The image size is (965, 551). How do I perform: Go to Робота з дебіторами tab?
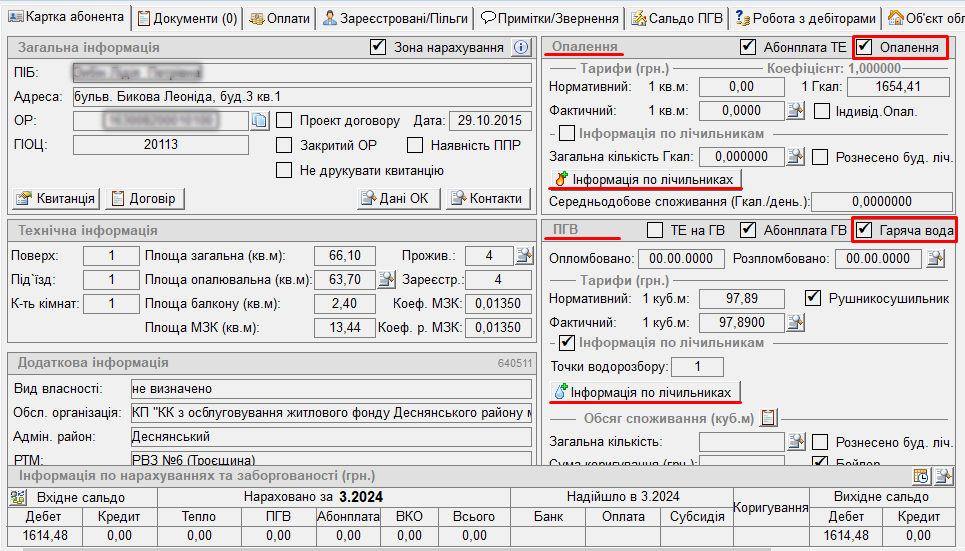[806, 18]
